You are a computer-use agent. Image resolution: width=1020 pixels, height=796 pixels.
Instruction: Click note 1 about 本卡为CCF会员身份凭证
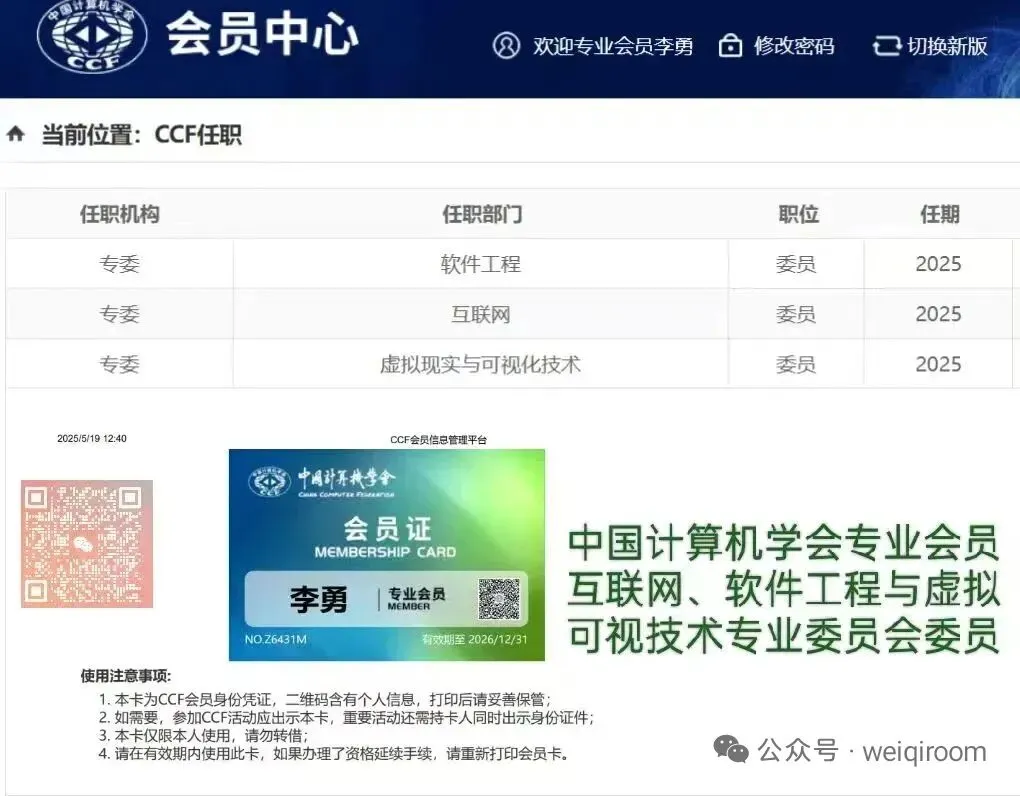point(325,700)
